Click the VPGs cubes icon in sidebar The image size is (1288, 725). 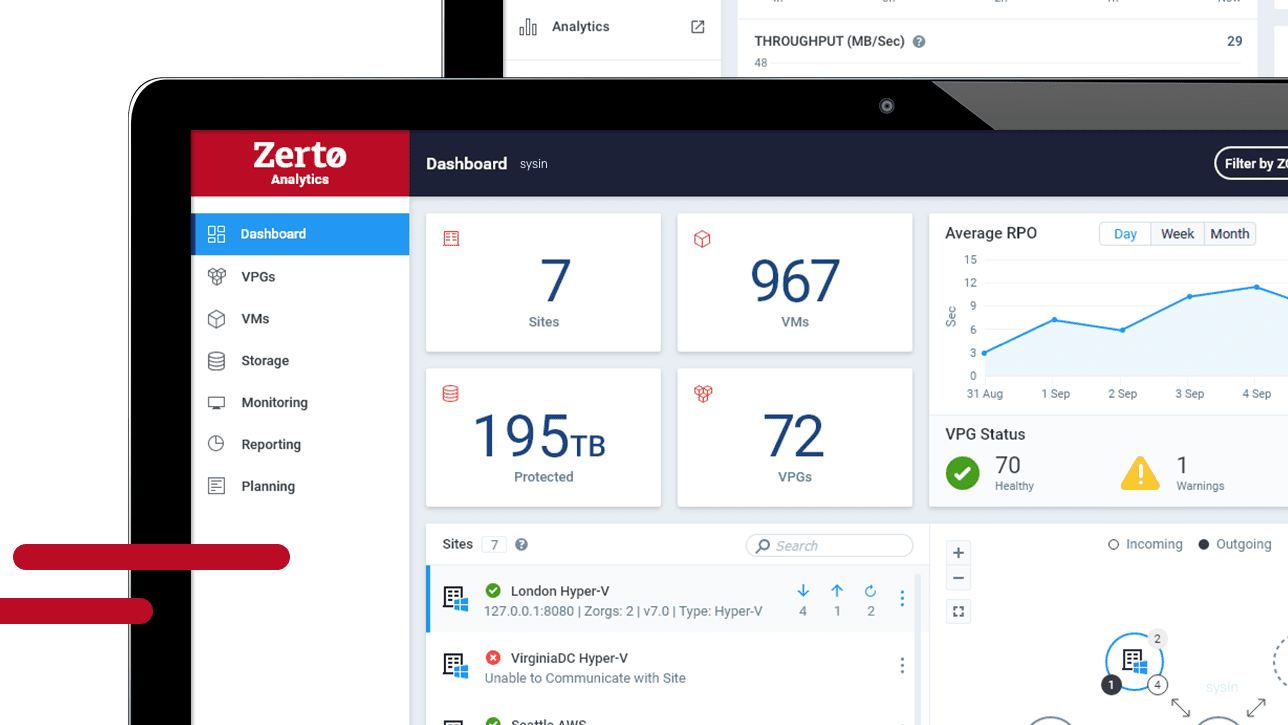tap(216, 277)
